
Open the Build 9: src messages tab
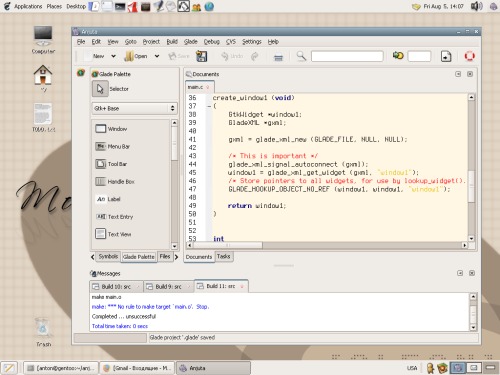(x=169, y=287)
